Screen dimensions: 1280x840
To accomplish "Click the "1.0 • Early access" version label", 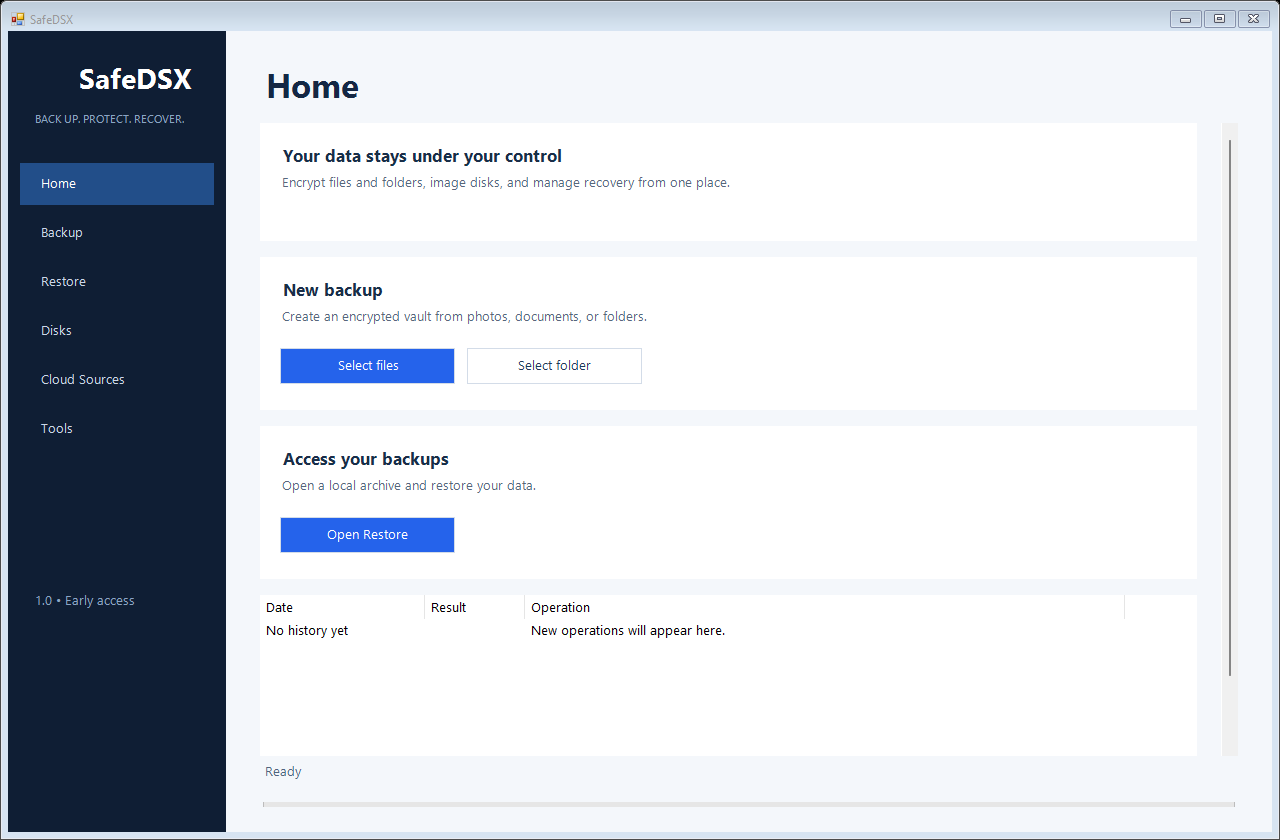I will 85,601.
